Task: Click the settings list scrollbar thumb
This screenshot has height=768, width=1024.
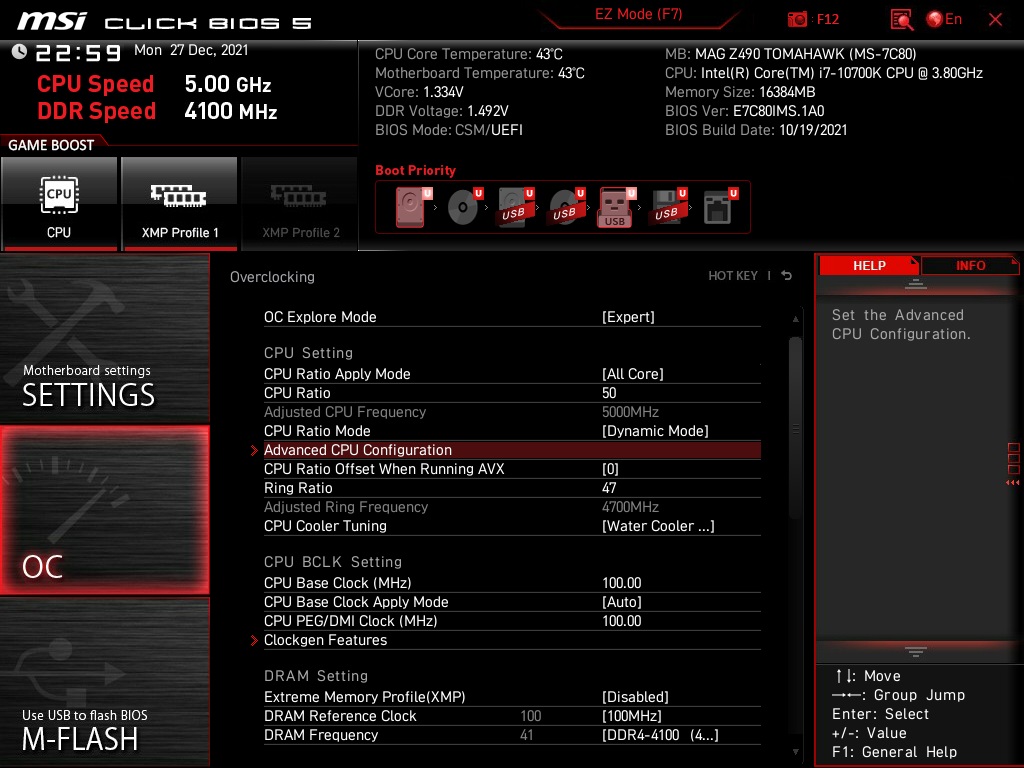Action: coord(795,428)
